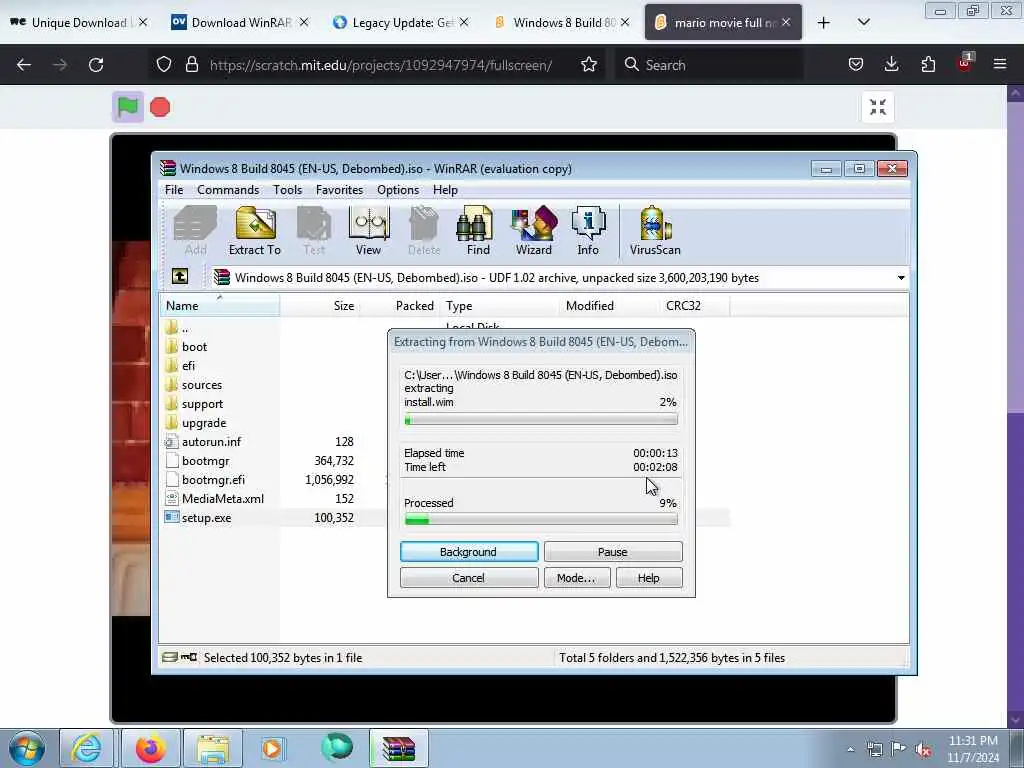Open uBlock extension icon
This screenshot has height=768, width=1024.
pyautogui.click(x=964, y=63)
